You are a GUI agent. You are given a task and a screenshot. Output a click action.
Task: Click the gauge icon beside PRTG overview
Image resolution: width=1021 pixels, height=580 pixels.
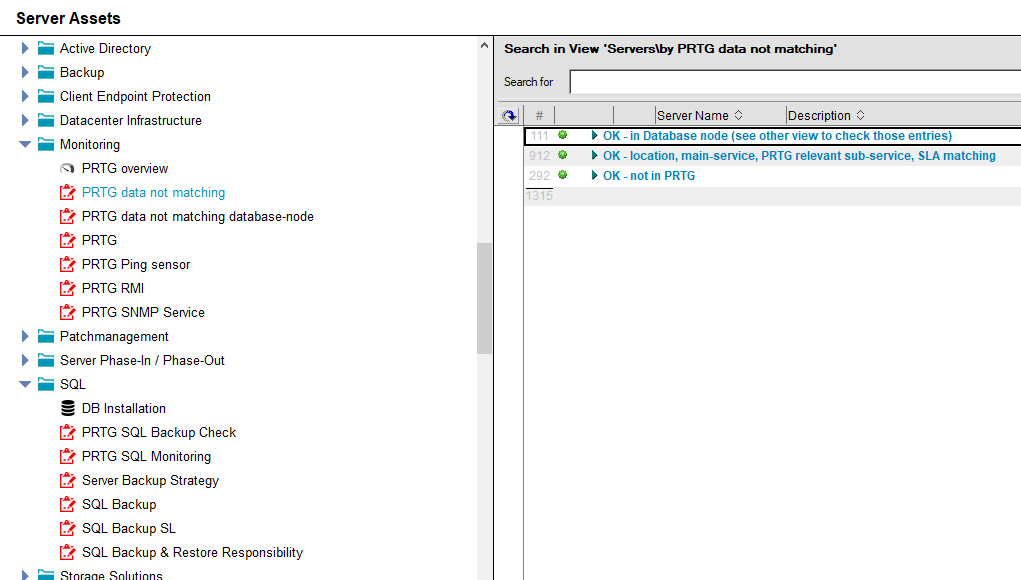coord(68,169)
